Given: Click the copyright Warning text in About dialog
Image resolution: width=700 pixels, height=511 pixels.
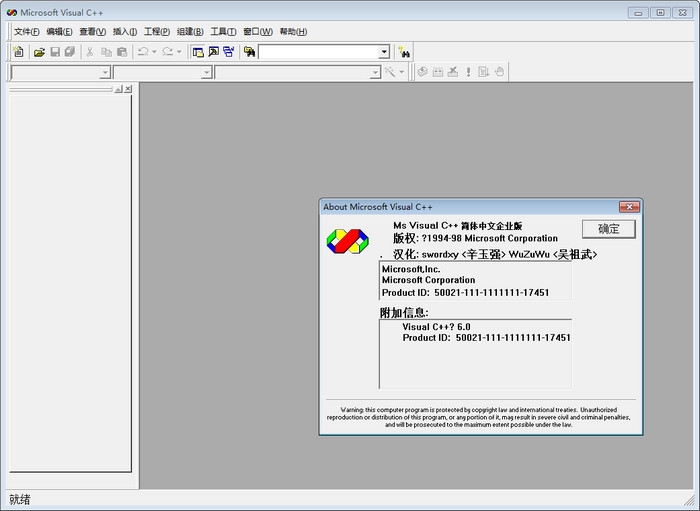Looking at the screenshot, I should click(479, 417).
